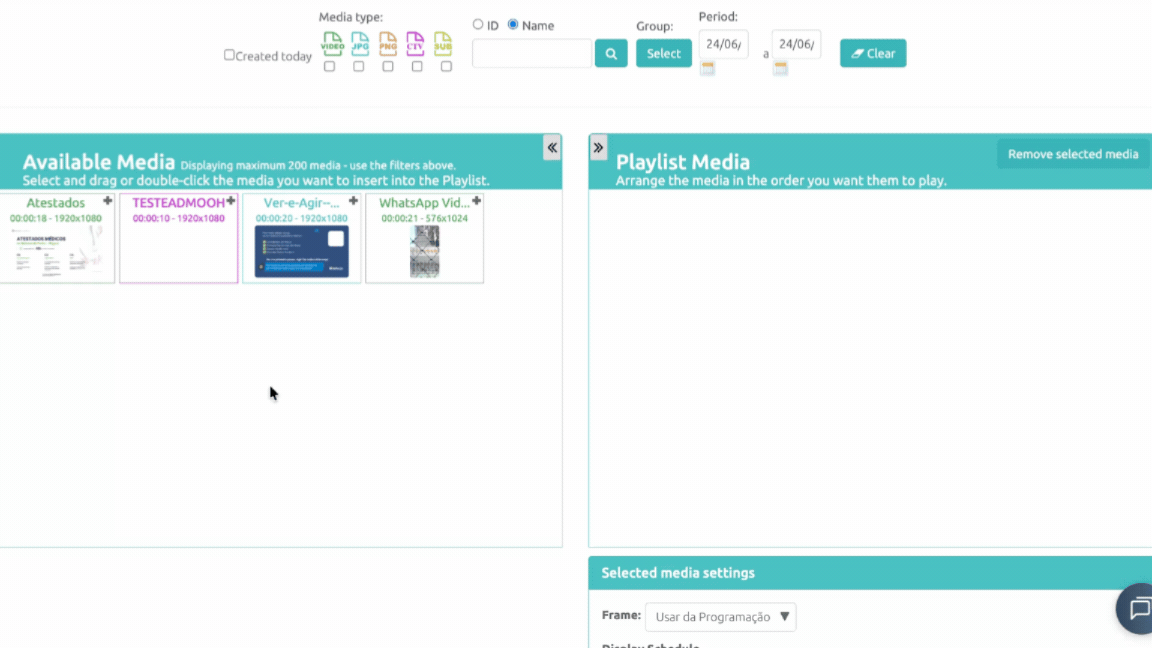Screen dimensions: 1152x648
Task: Click the period end date field
Action: [796, 44]
